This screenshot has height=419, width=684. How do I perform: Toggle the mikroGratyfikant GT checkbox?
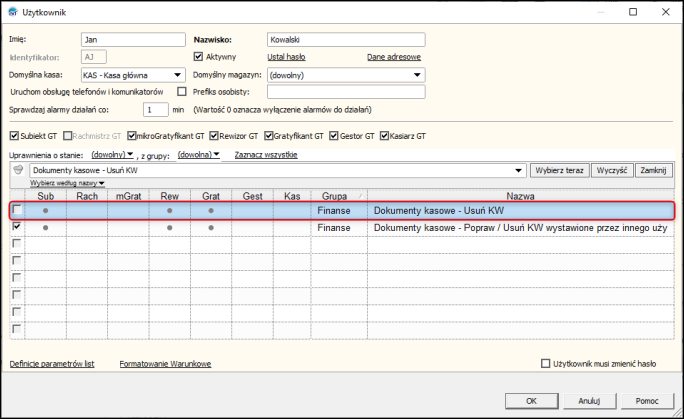[x=132, y=136]
